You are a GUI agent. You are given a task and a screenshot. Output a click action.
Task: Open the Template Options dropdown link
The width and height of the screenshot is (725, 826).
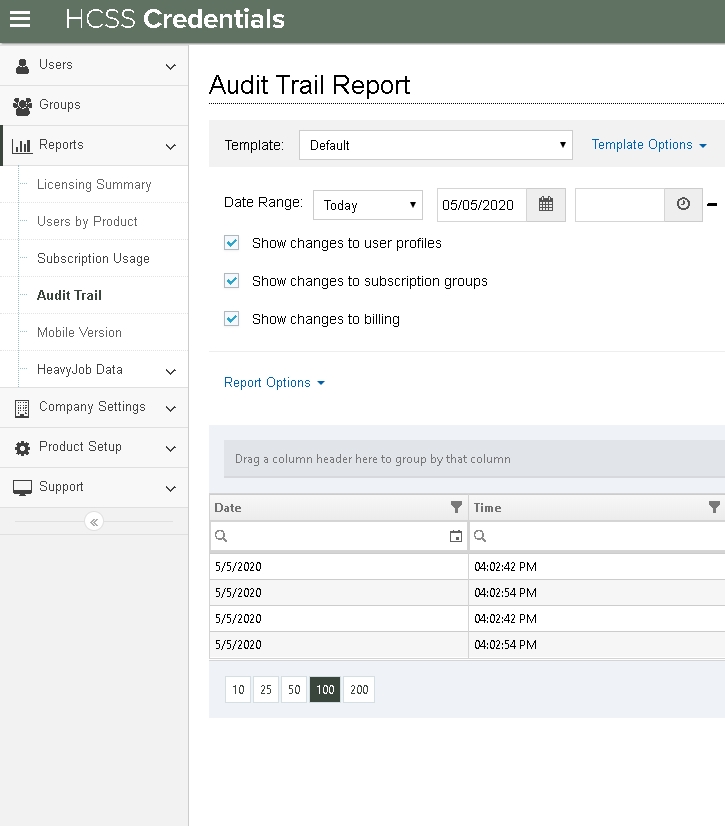click(x=649, y=145)
